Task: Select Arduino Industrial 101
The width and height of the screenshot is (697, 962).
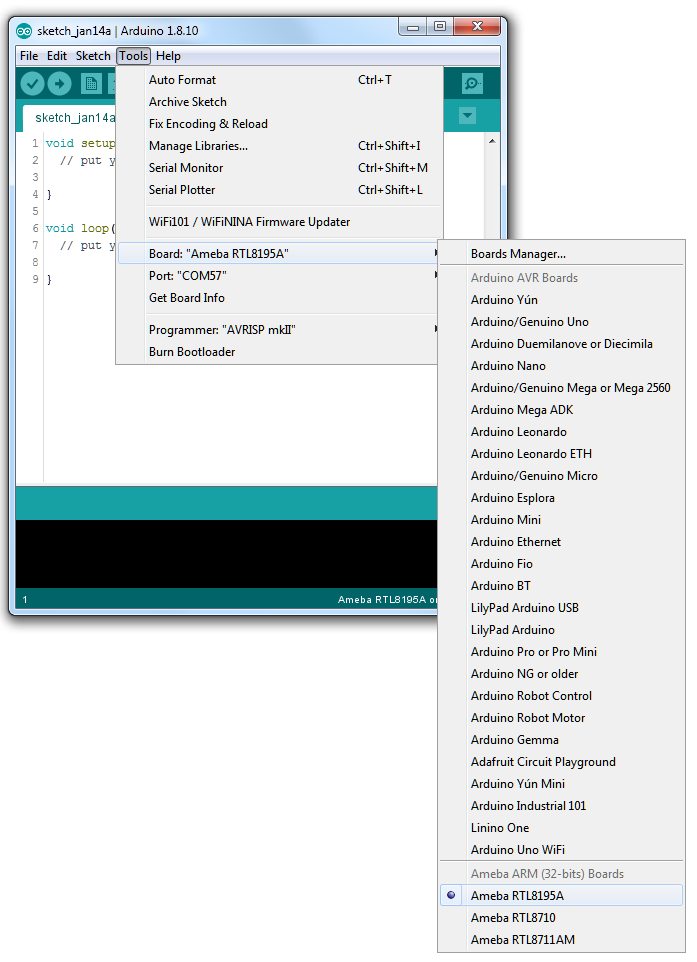Action: pos(561,806)
